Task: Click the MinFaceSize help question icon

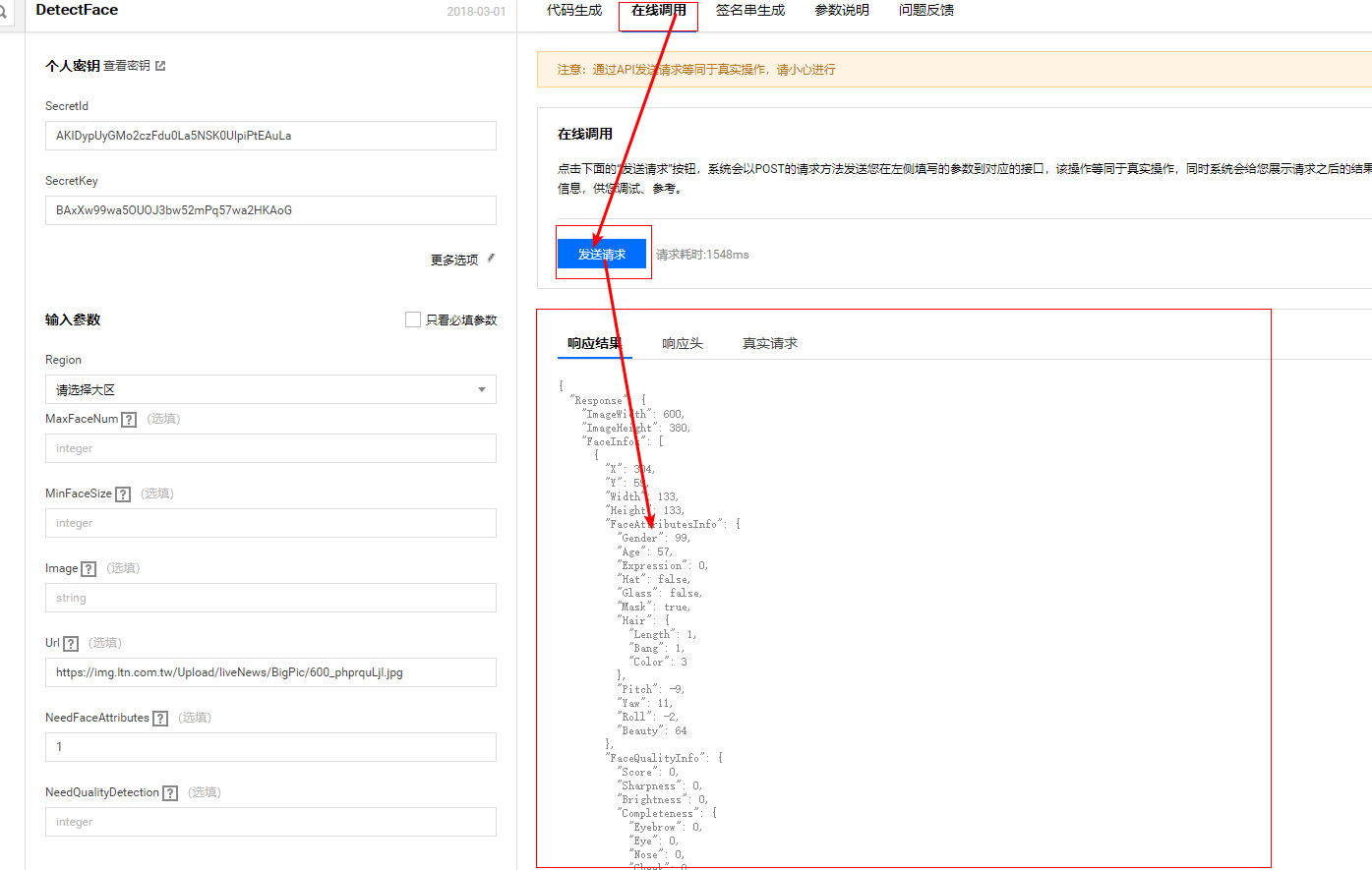Action: point(123,494)
